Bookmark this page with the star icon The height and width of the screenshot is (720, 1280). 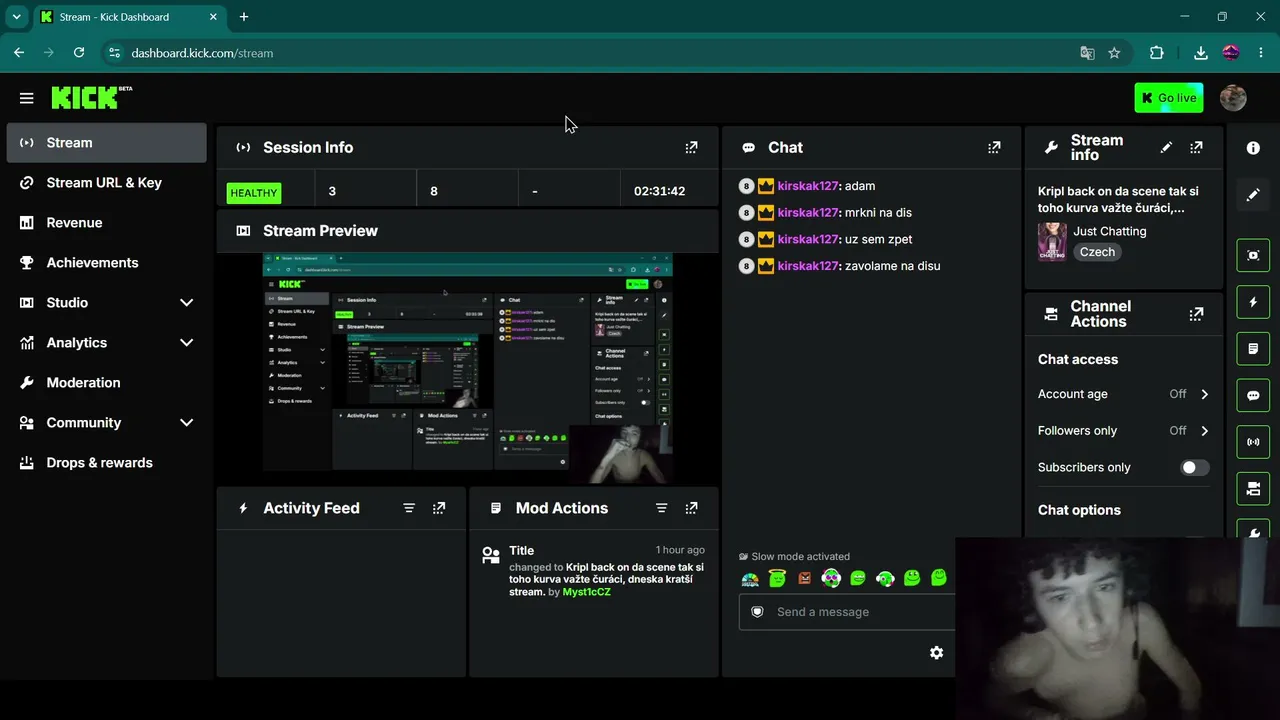pos(1114,53)
